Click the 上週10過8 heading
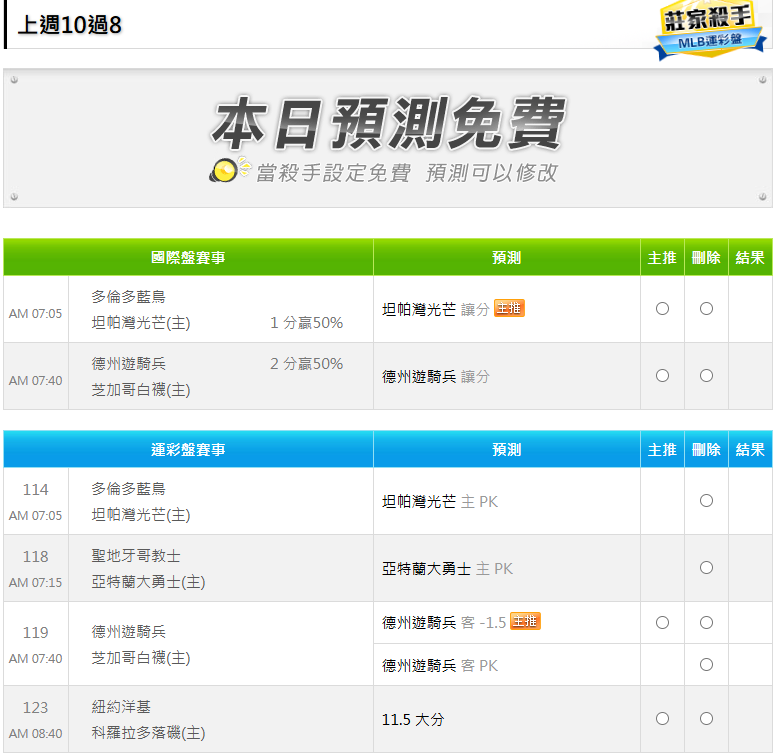This screenshot has width=781, height=755. click(70, 25)
